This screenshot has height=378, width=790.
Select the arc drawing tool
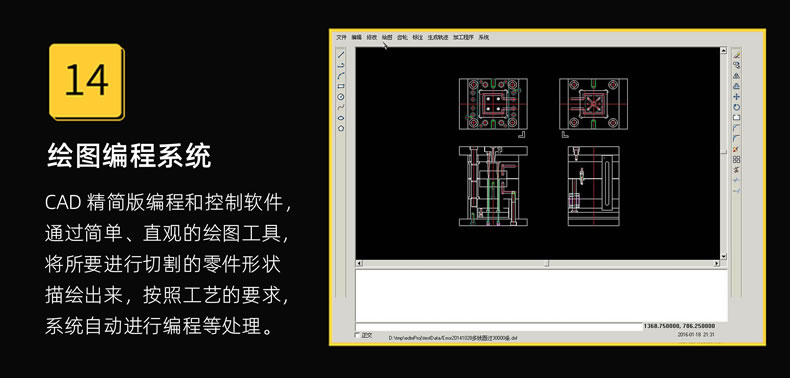pos(341,76)
